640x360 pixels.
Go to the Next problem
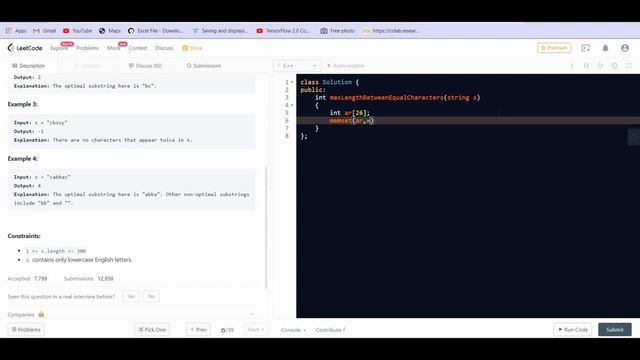point(256,329)
